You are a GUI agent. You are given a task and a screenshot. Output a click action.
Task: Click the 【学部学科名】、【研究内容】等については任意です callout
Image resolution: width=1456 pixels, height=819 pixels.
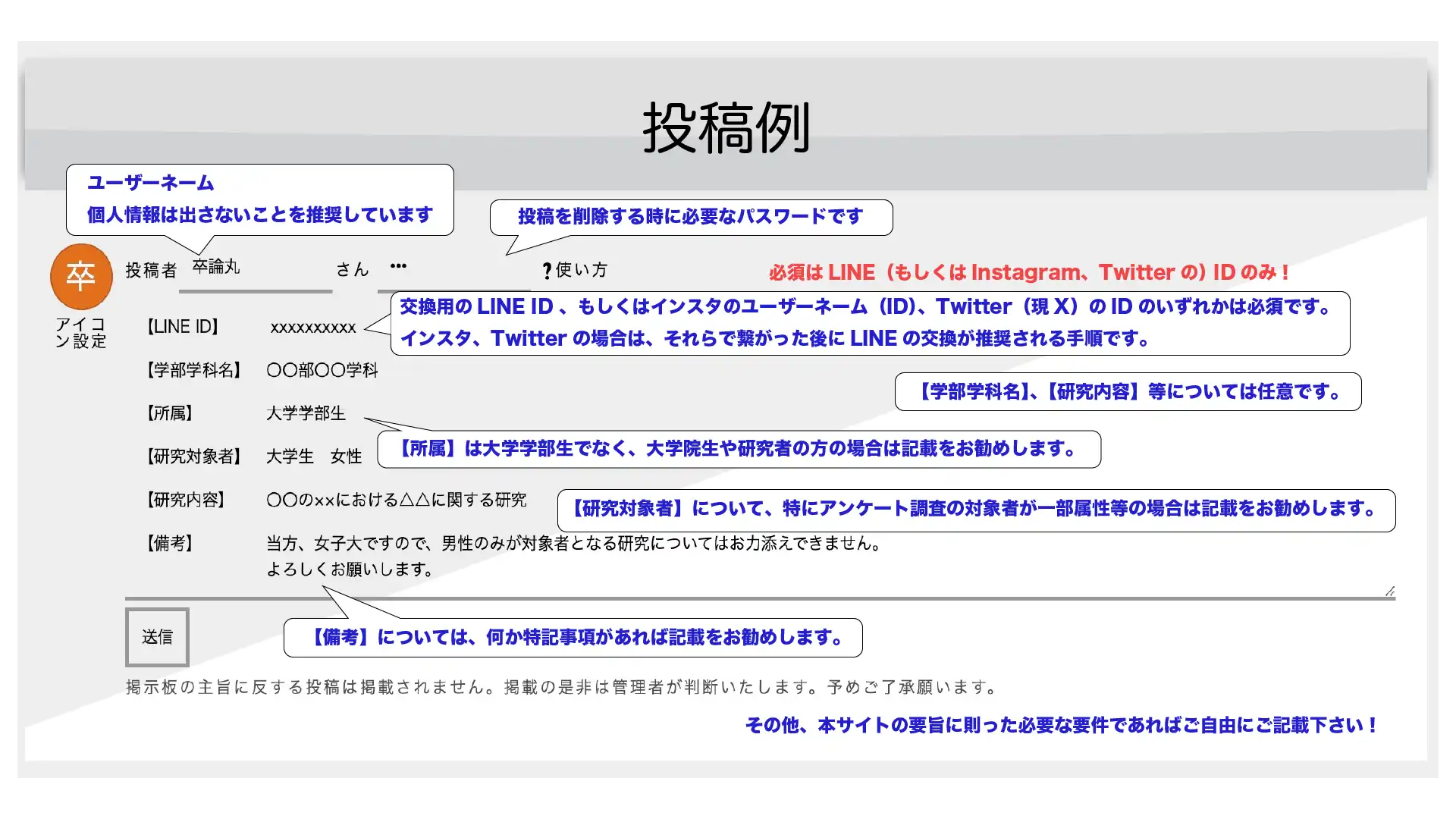coord(1128,392)
